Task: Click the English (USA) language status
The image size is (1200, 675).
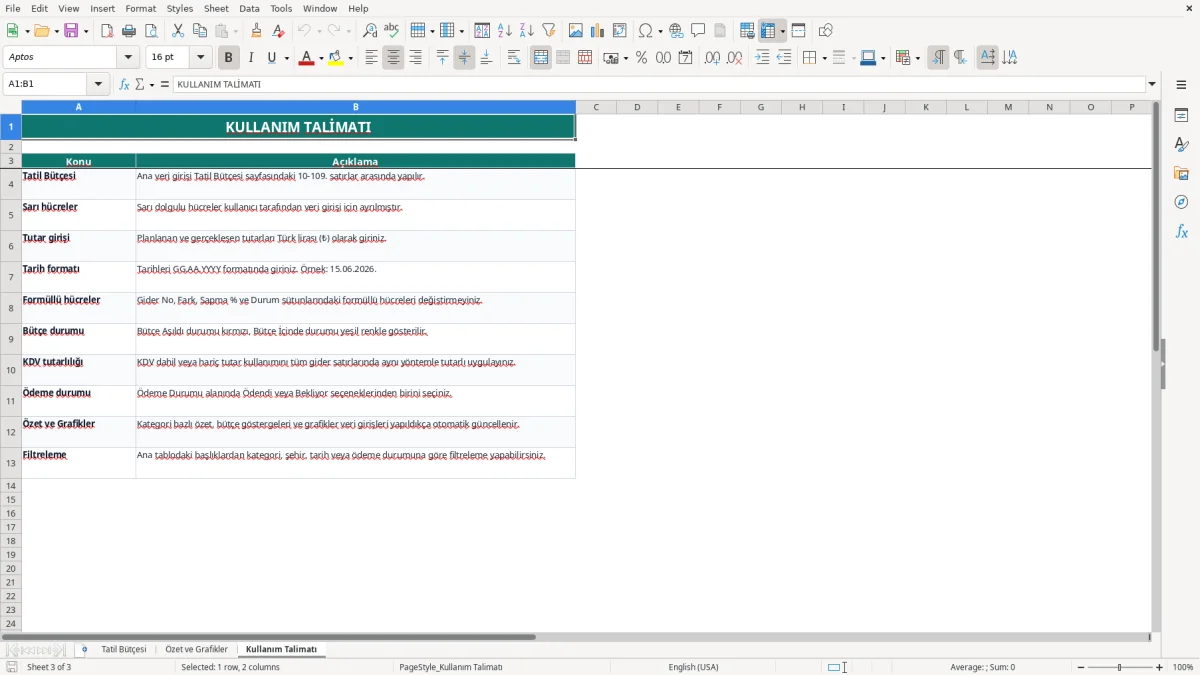Action: tap(693, 667)
